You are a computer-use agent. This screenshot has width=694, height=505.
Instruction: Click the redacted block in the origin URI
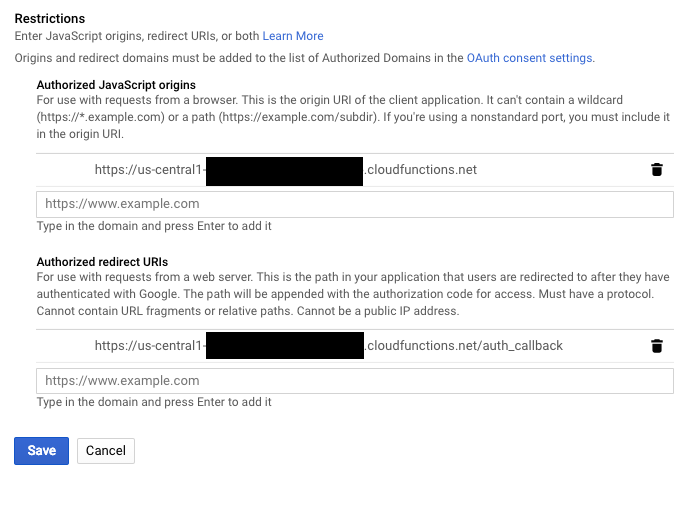click(x=284, y=170)
